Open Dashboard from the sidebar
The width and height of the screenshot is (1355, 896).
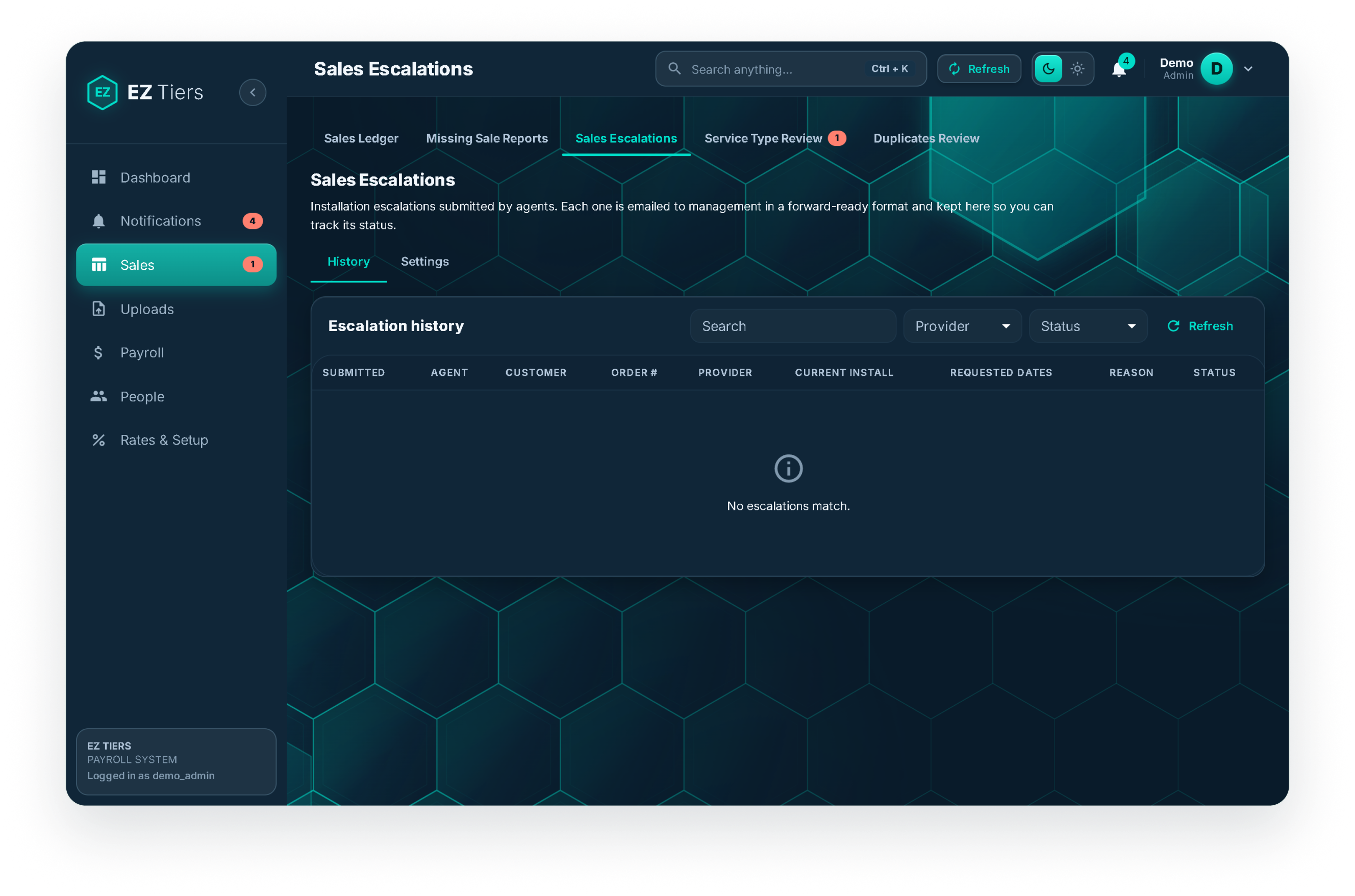point(176,177)
